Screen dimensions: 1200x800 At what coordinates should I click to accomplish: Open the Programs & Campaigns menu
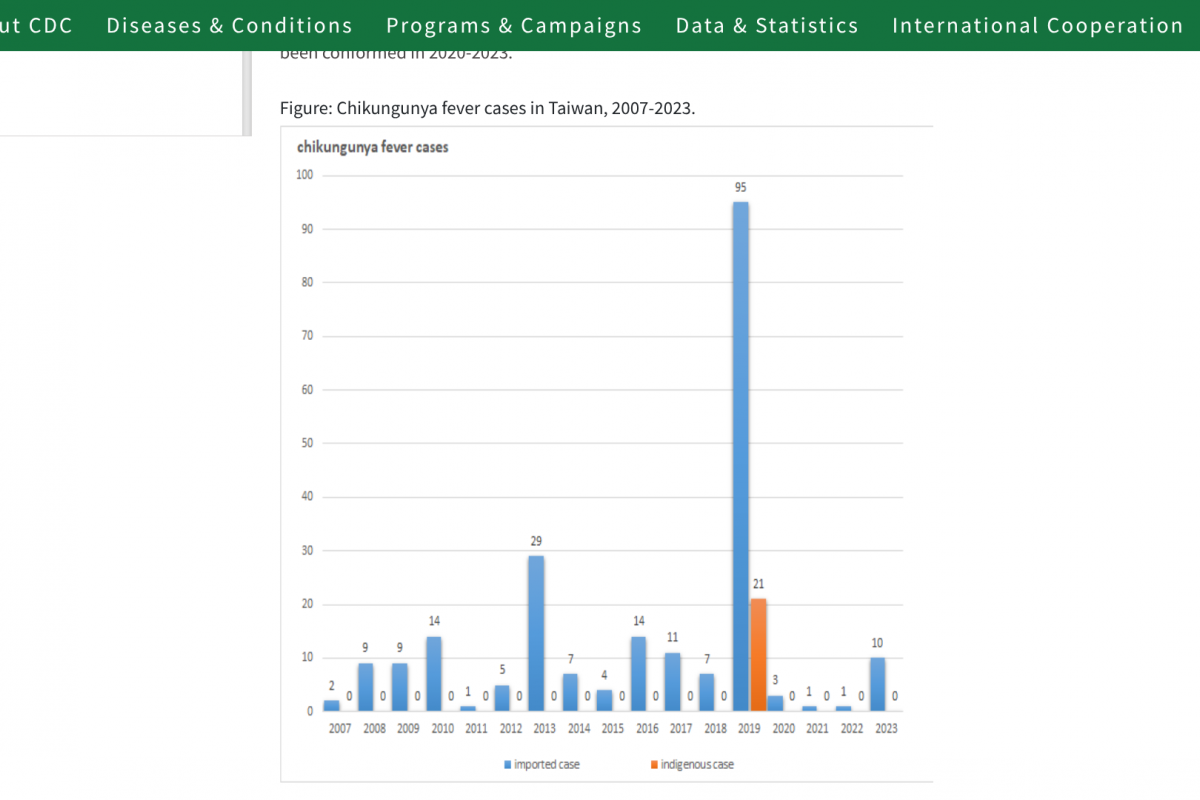(514, 25)
